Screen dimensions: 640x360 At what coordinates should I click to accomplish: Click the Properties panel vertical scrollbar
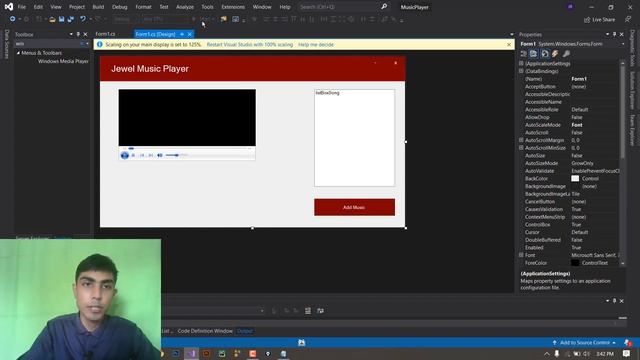(622, 163)
